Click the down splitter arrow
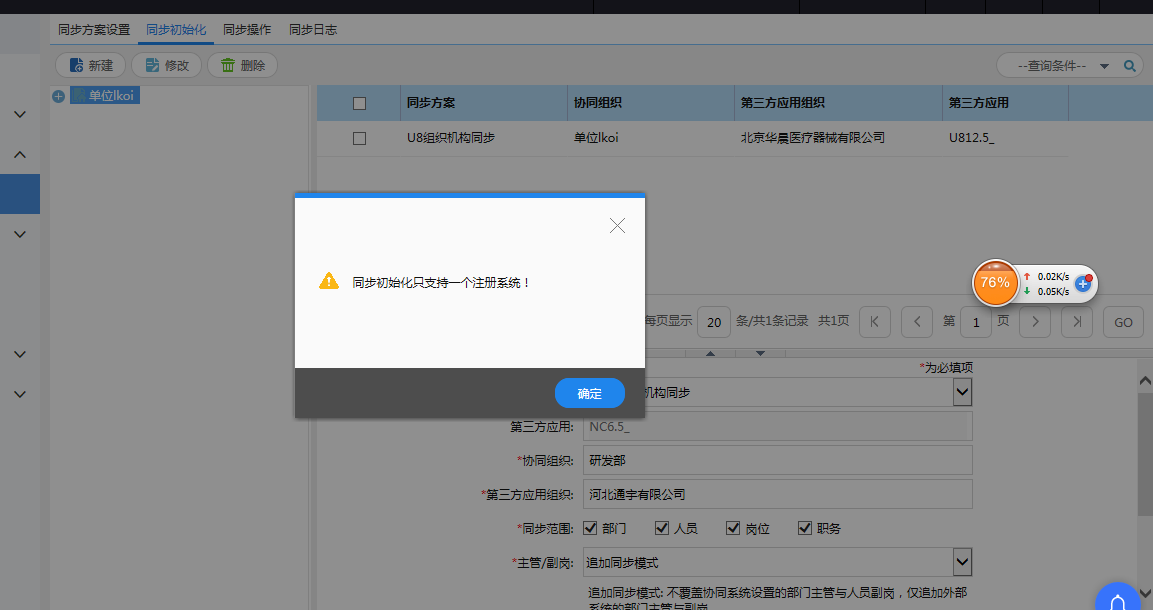 760,354
